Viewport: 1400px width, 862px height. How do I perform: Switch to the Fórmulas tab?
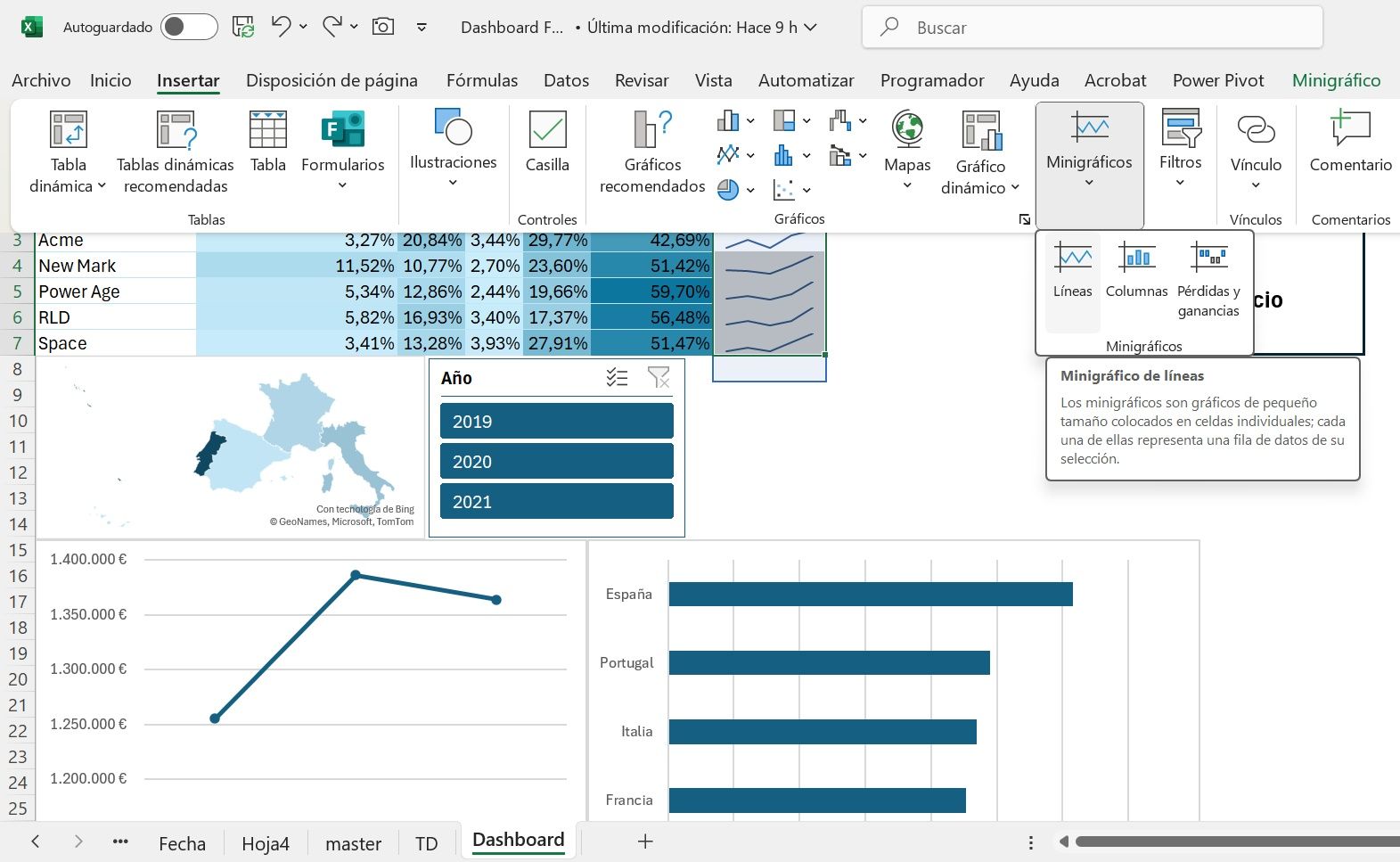(482, 80)
